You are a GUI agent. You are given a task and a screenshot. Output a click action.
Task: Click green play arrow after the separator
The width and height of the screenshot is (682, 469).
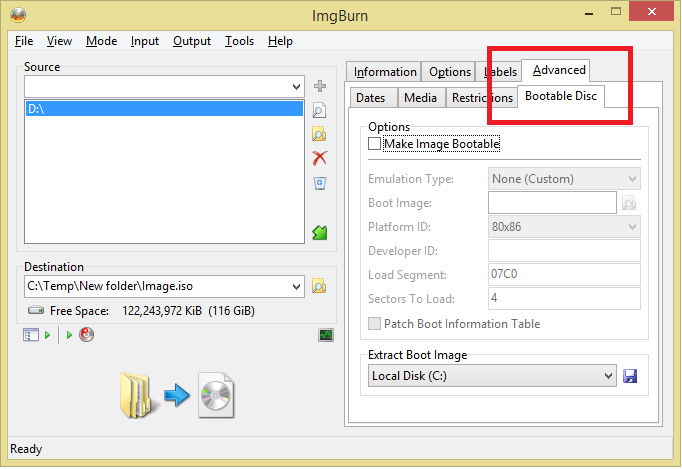(69, 335)
